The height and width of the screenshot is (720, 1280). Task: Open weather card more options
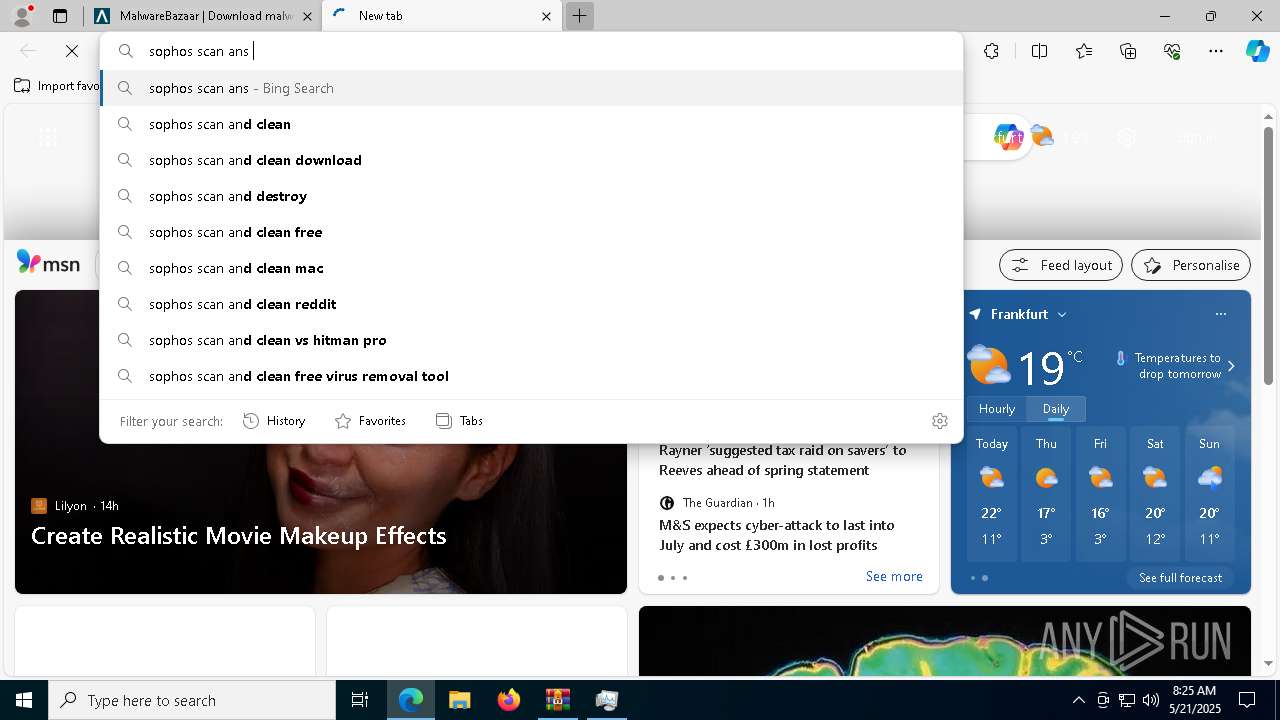pos(1220,314)
